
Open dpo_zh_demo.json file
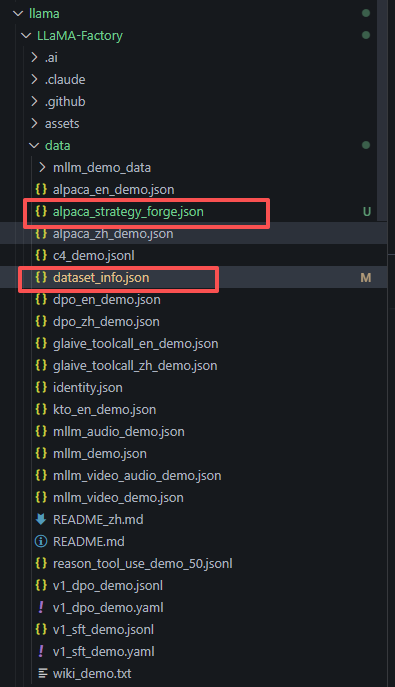coord(106,322)
